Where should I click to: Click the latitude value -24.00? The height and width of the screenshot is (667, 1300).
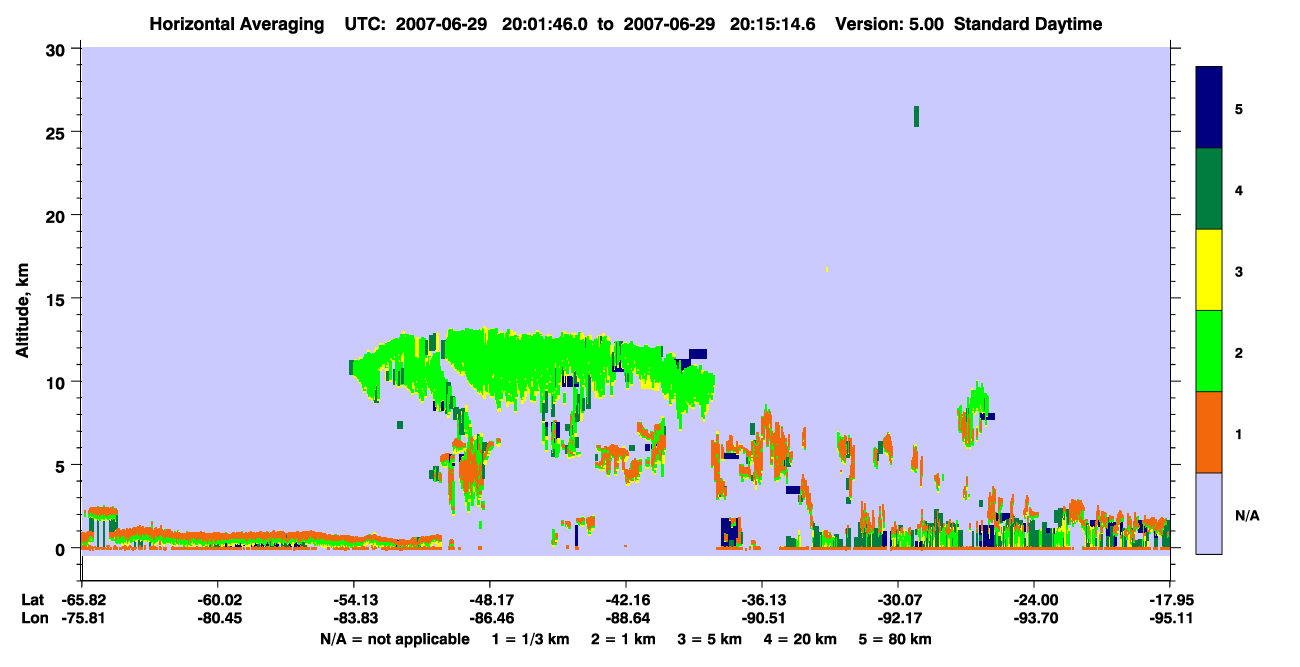1034,600
